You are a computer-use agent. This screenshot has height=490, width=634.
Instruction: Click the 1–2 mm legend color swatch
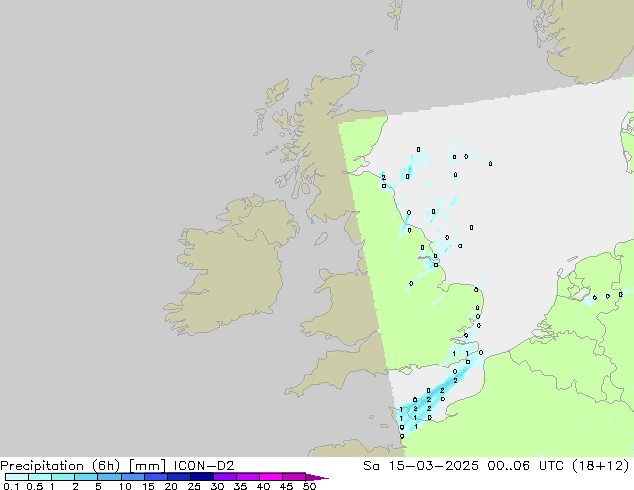click(x=63, y=477)
